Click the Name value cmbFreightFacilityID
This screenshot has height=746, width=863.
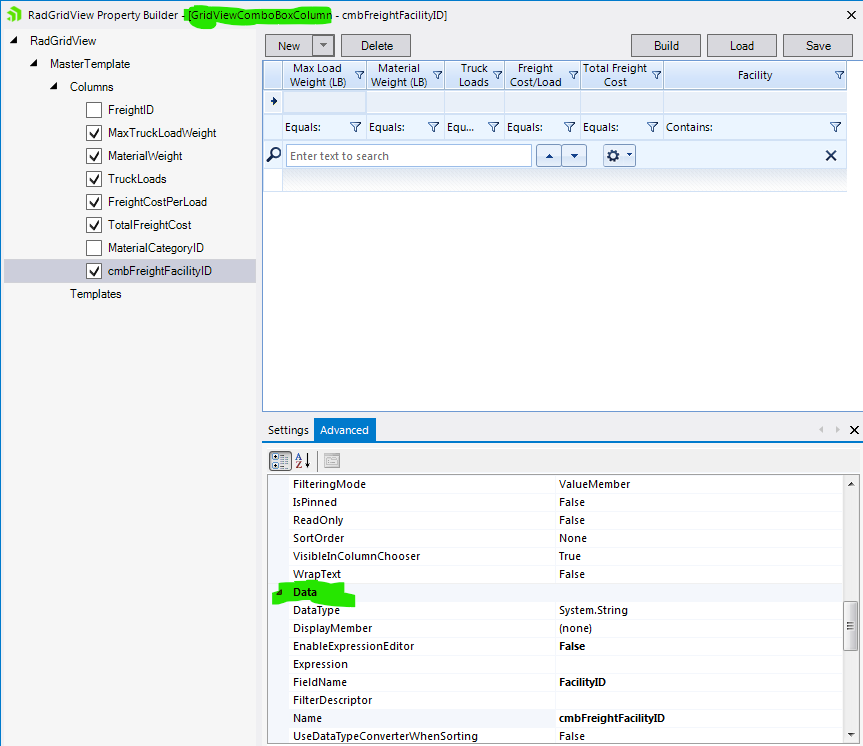[x=611, y=718]
